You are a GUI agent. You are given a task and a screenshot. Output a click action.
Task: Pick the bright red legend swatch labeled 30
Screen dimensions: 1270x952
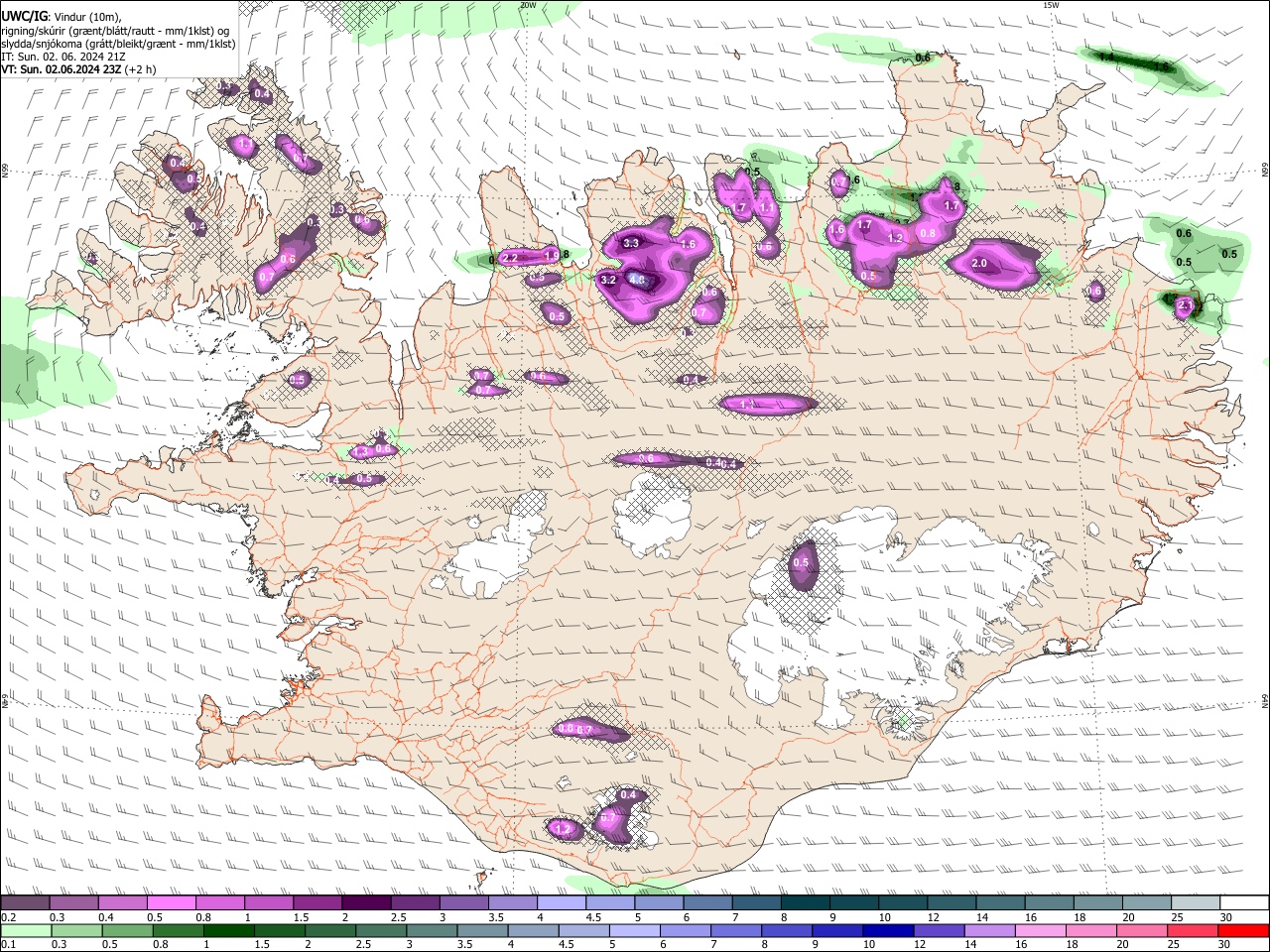click(1244, 930)
